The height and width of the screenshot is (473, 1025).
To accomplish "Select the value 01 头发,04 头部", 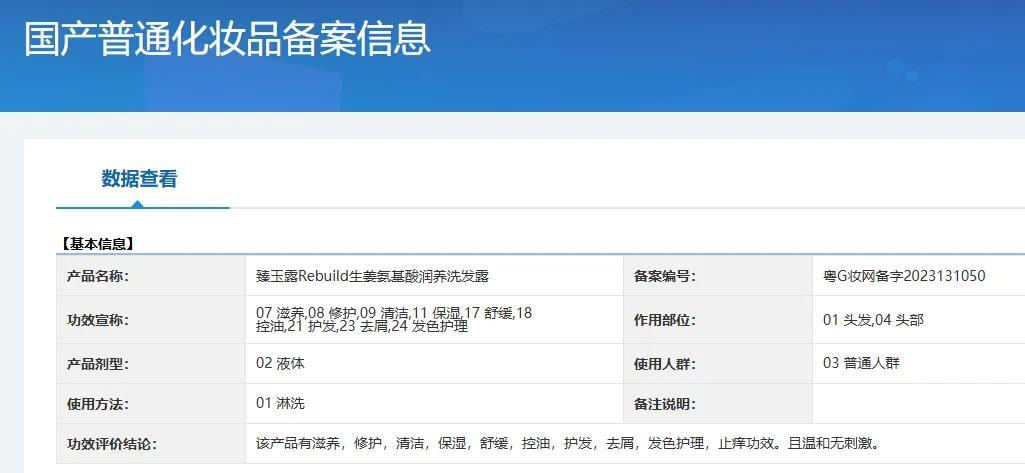I will [873, 320].
